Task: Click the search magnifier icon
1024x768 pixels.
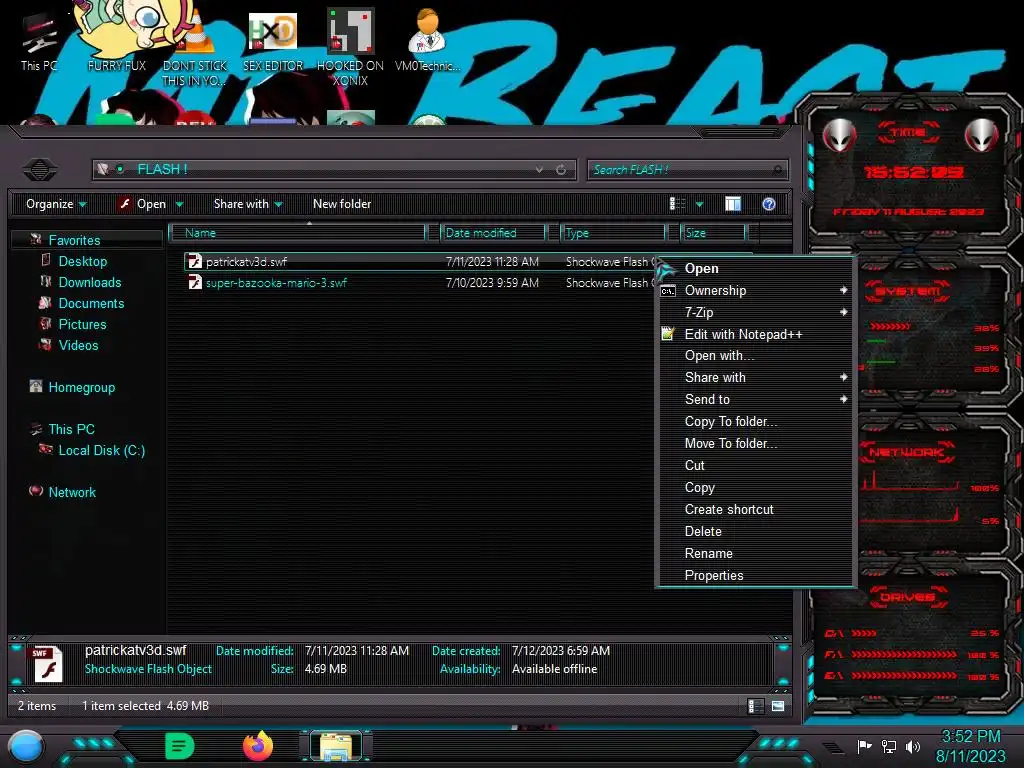Action: (x=777, y=170)
